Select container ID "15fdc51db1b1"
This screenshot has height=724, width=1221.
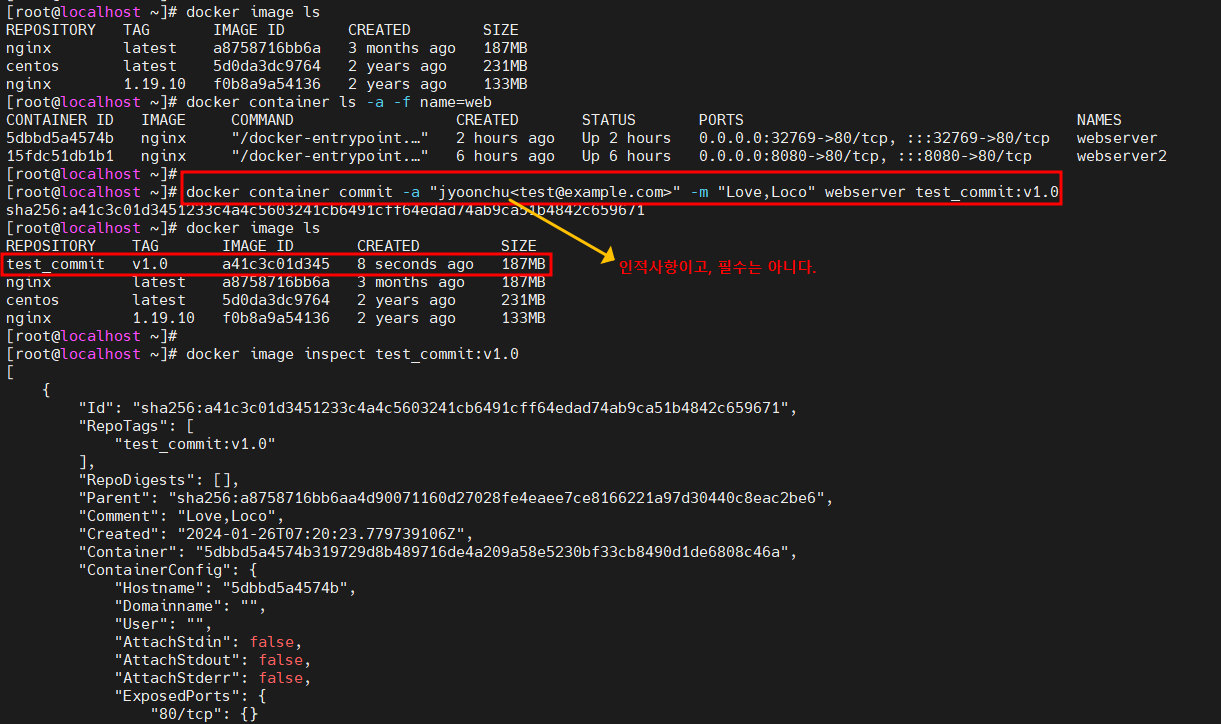[x=60, y=156]
